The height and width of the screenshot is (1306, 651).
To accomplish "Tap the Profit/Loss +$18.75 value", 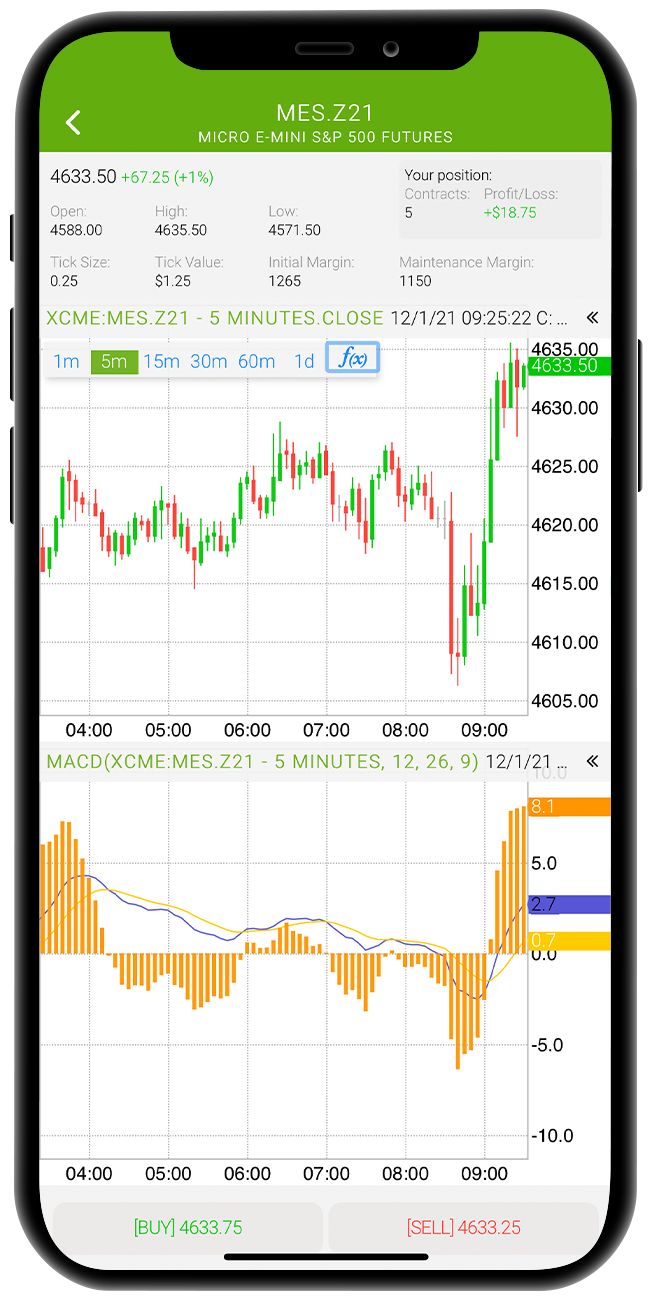I will 510,213.
